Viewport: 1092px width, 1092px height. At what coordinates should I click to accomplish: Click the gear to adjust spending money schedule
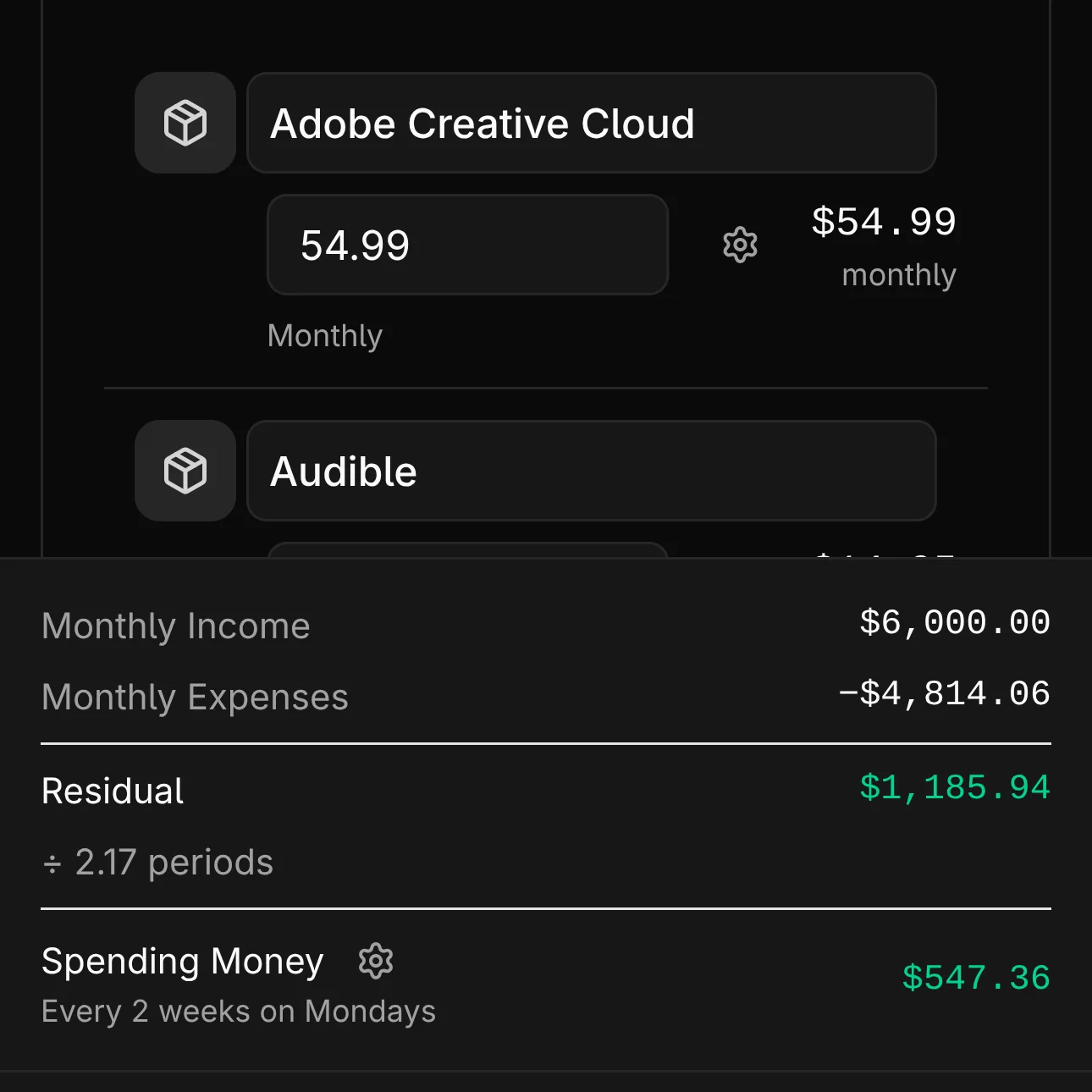[375, 960]
